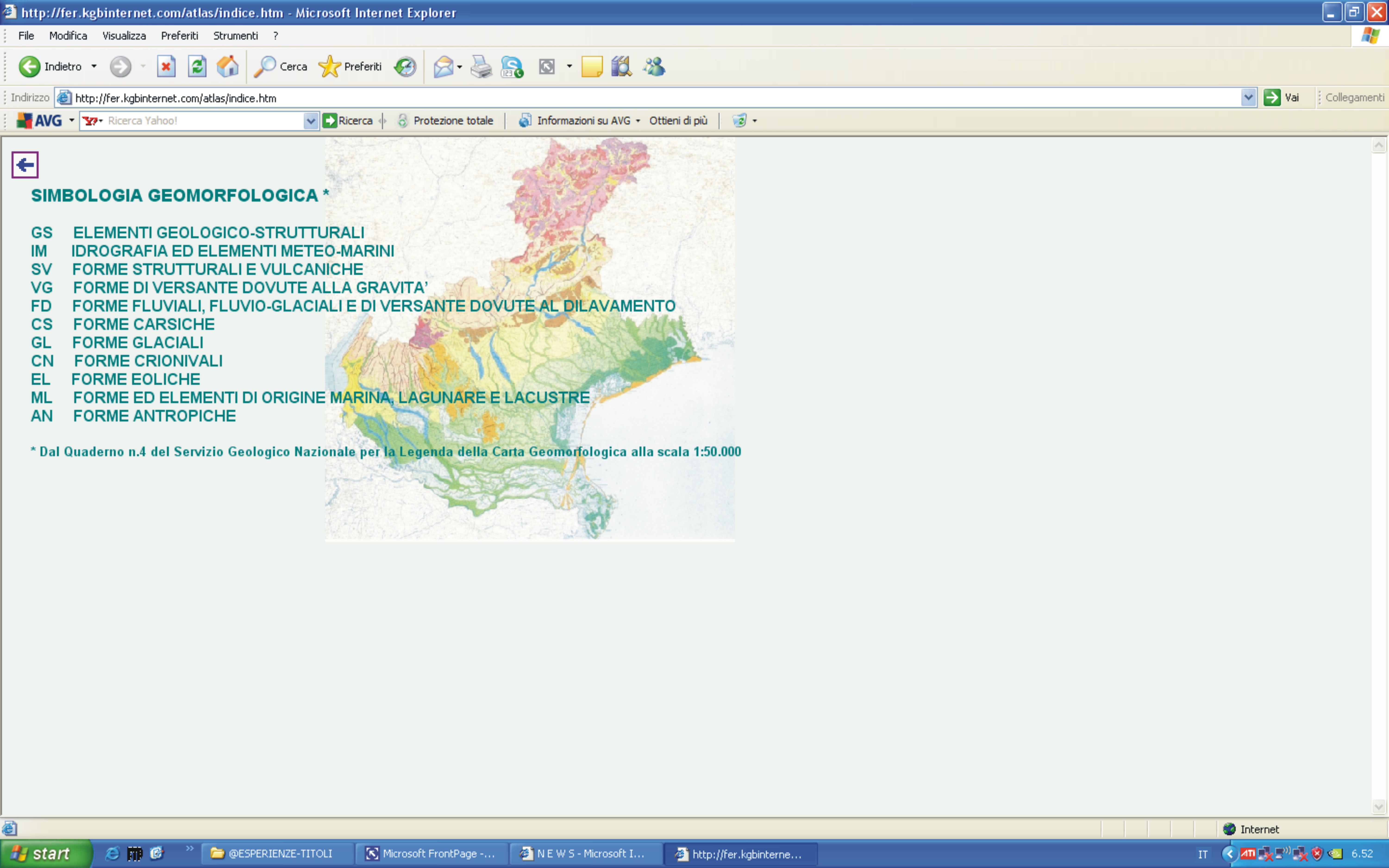Open the Preferiti star toolbar button
1389x868 pixels.
(x=350, y=67)
